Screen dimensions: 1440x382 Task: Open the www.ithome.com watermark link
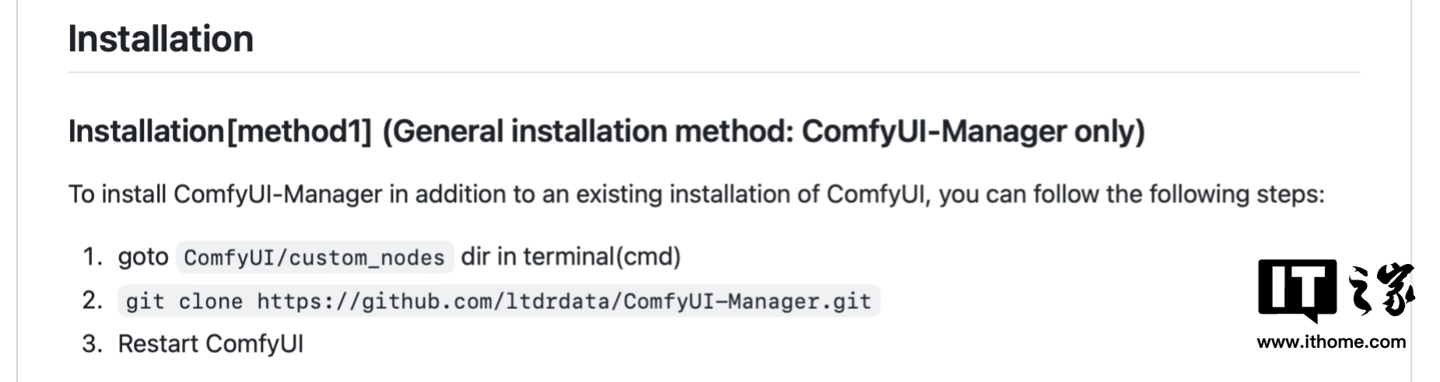pyautogui.click(x=1331, y=342)
